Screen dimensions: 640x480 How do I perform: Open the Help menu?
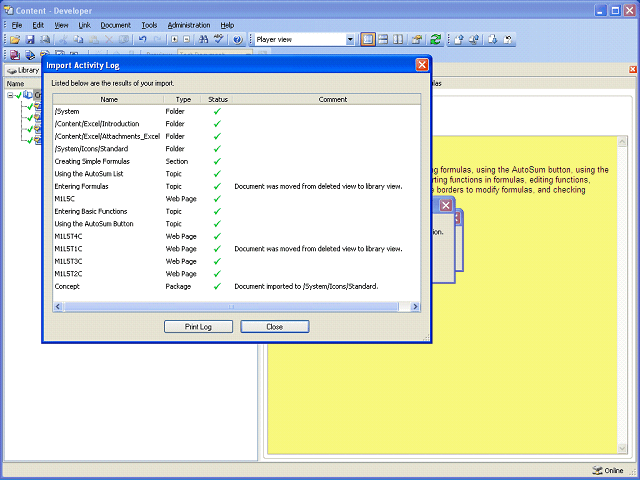227,25
